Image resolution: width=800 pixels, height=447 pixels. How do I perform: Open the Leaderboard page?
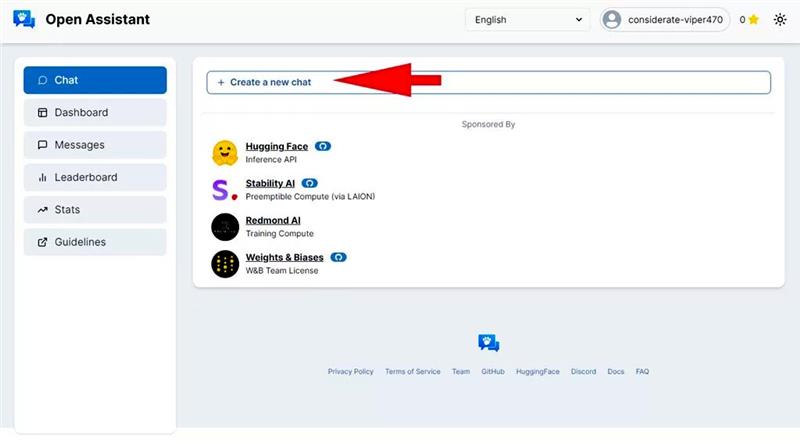(95, 177)
